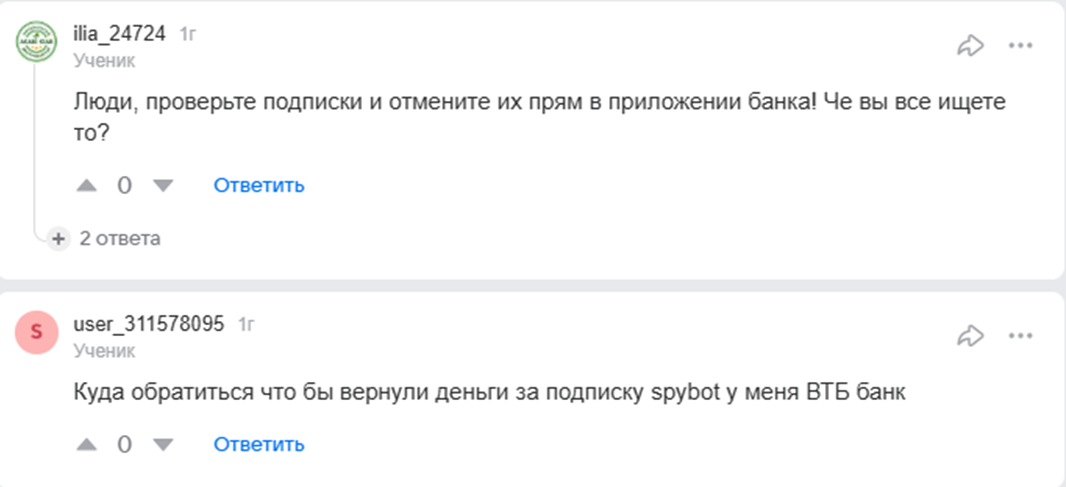Click the pink "S" avatar of user_311578095
The height and width of the screenshot is (487, 1066).
click(36, 332)
